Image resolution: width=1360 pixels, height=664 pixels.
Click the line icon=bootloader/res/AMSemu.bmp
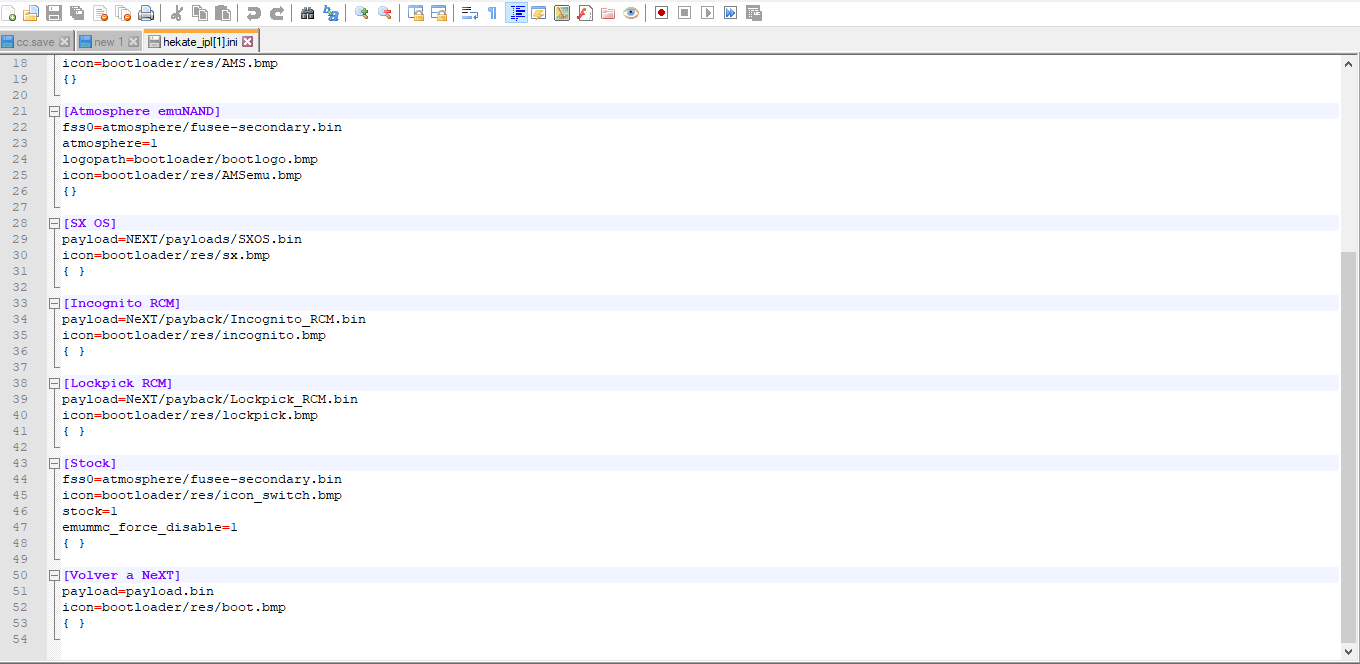click(x=182, y=176)
